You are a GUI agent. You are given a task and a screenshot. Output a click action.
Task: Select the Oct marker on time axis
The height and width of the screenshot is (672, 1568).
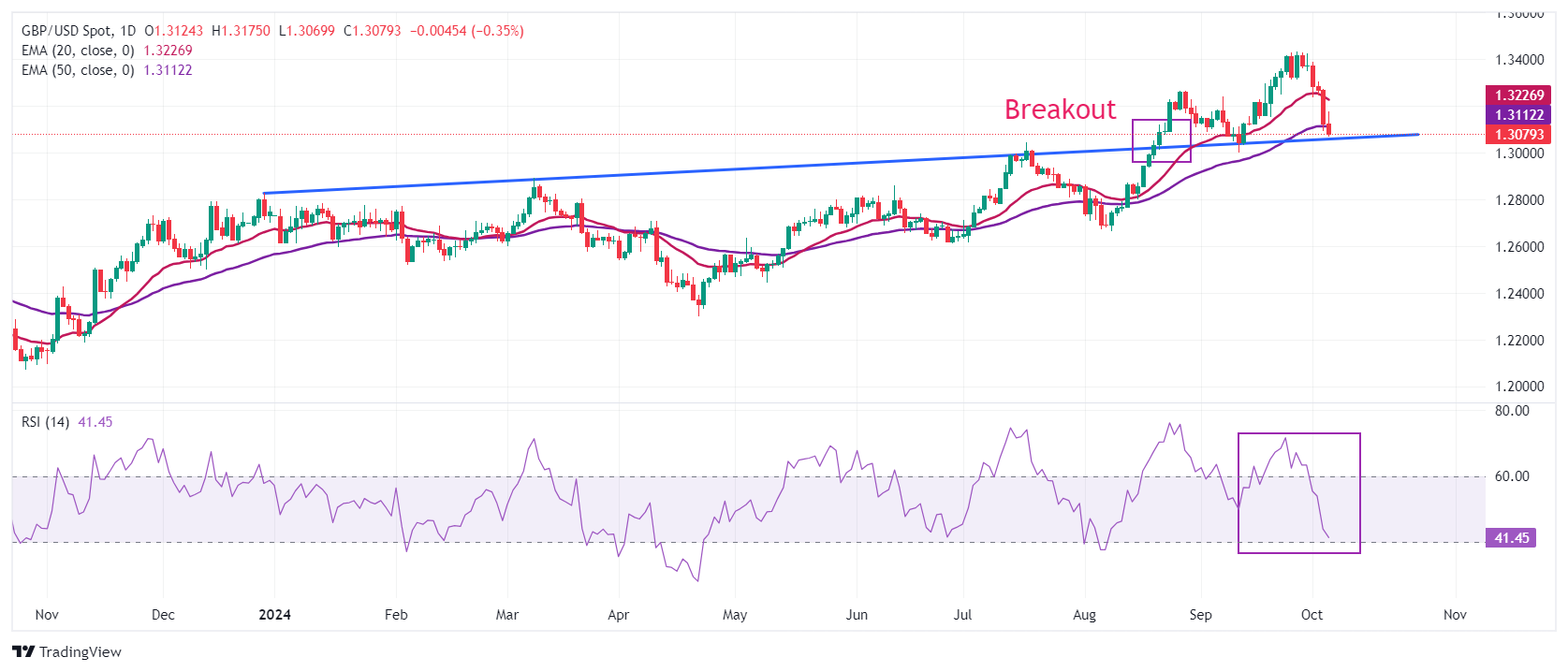tap(1312, 615)
